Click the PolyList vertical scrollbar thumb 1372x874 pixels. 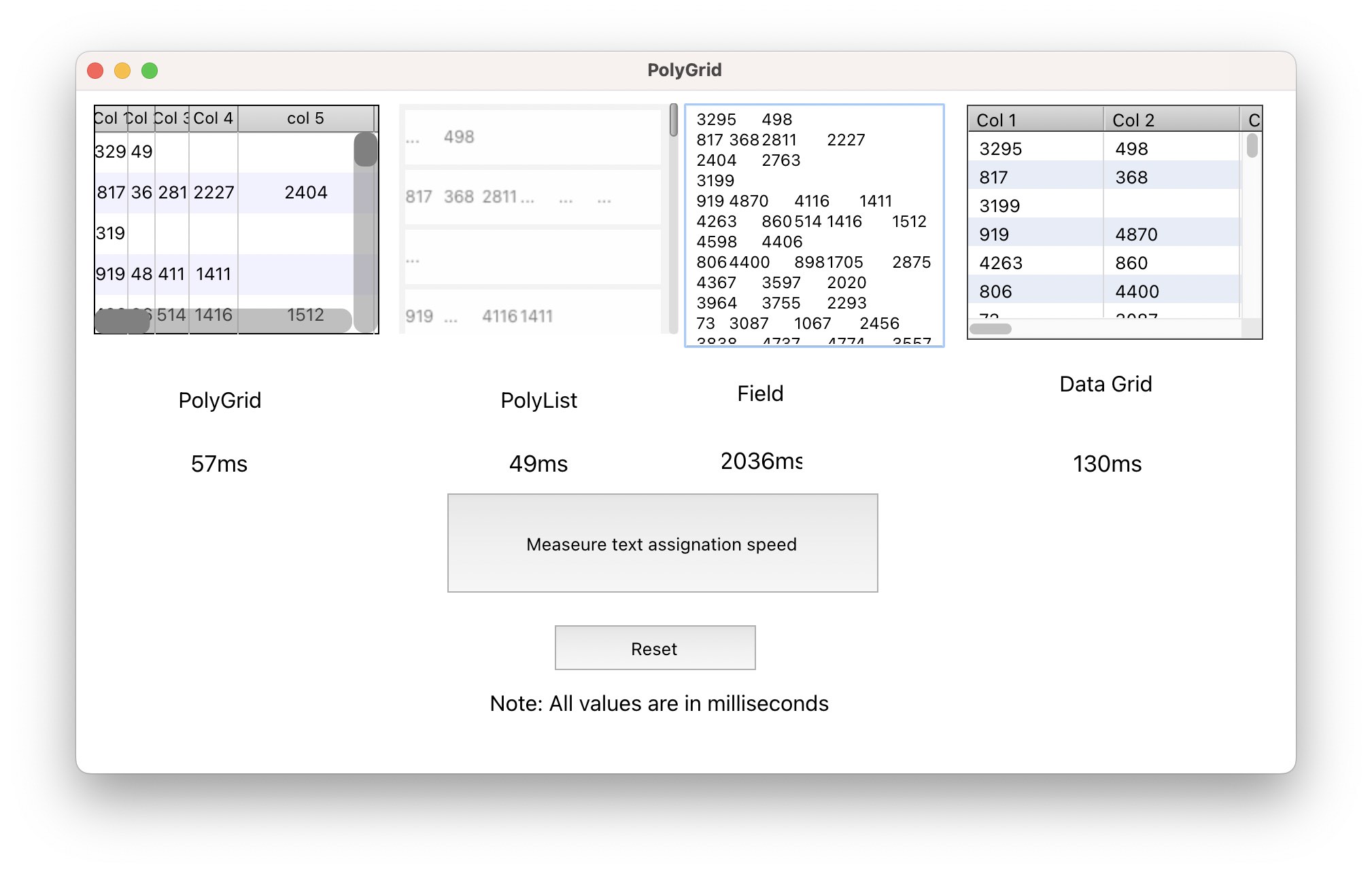point(673,120)
